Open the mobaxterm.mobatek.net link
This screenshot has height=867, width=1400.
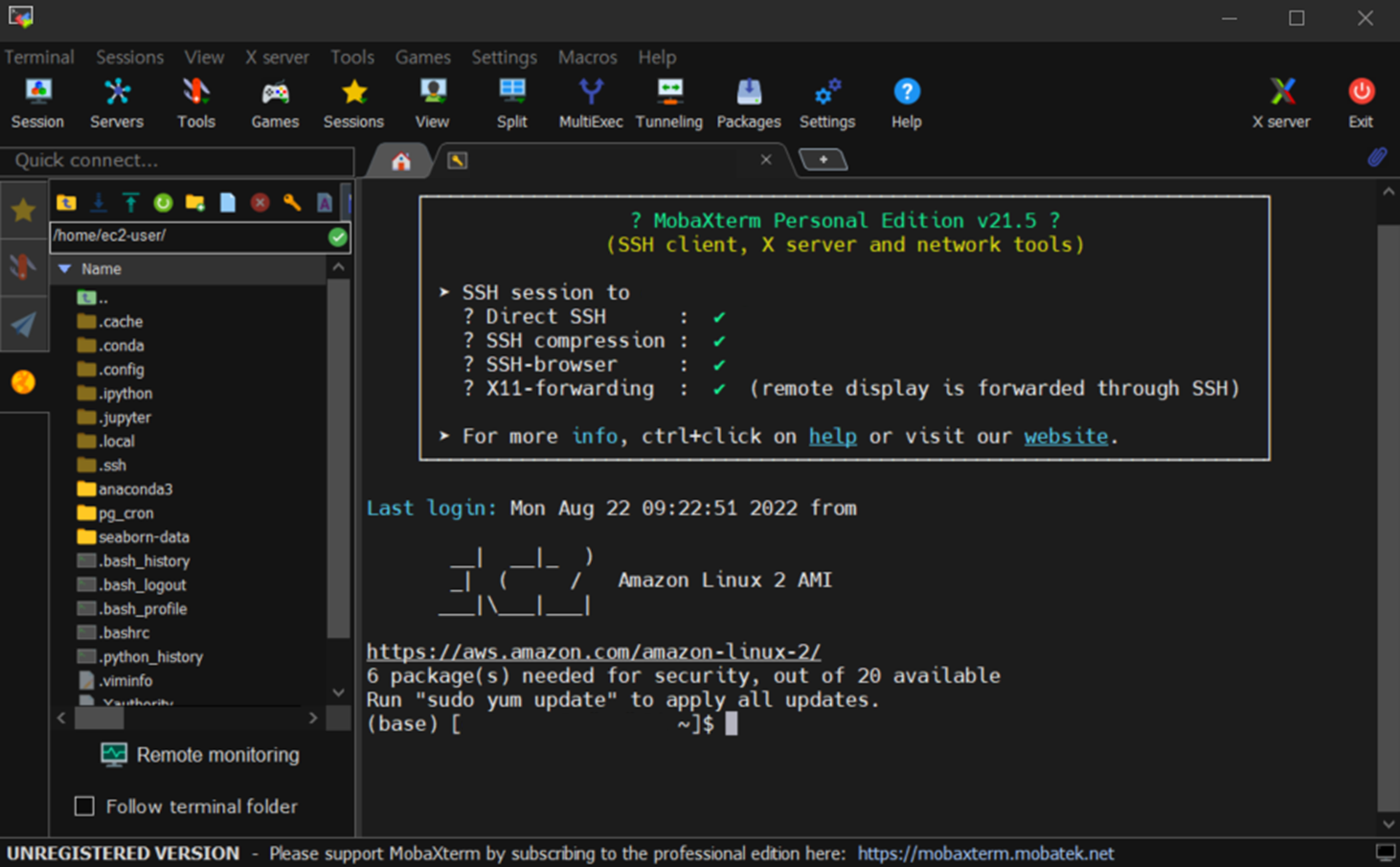click(985, 853)
